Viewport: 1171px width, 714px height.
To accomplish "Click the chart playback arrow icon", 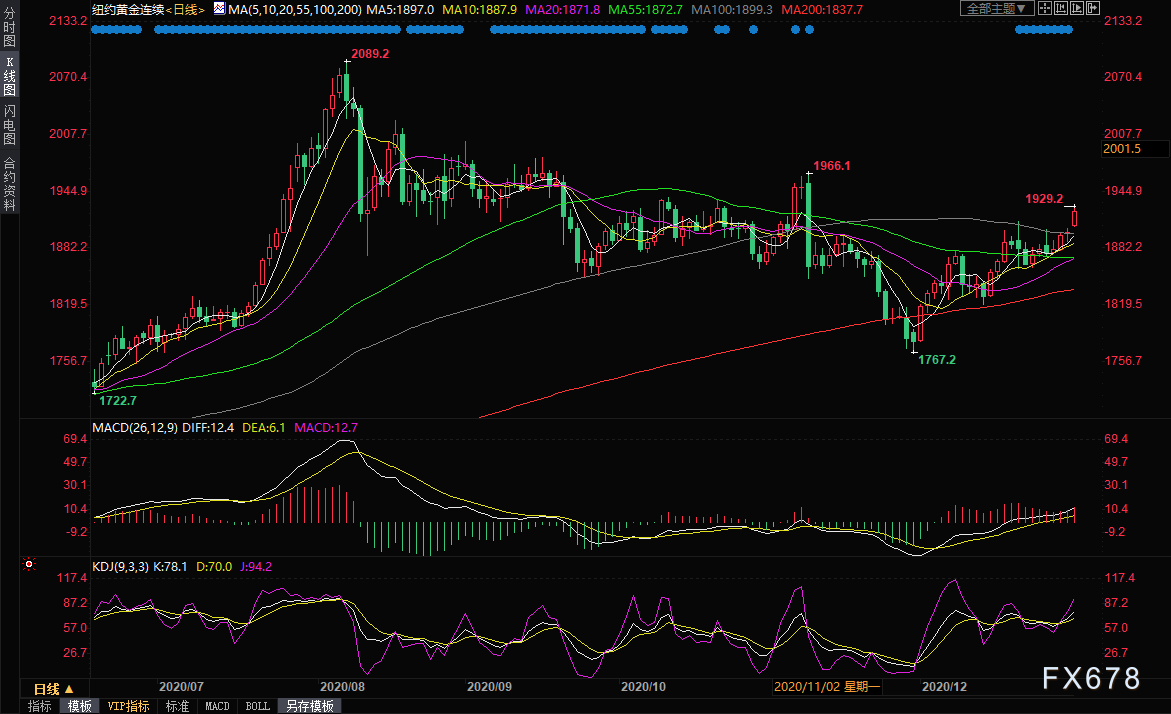I will (x=1076, y=8).
